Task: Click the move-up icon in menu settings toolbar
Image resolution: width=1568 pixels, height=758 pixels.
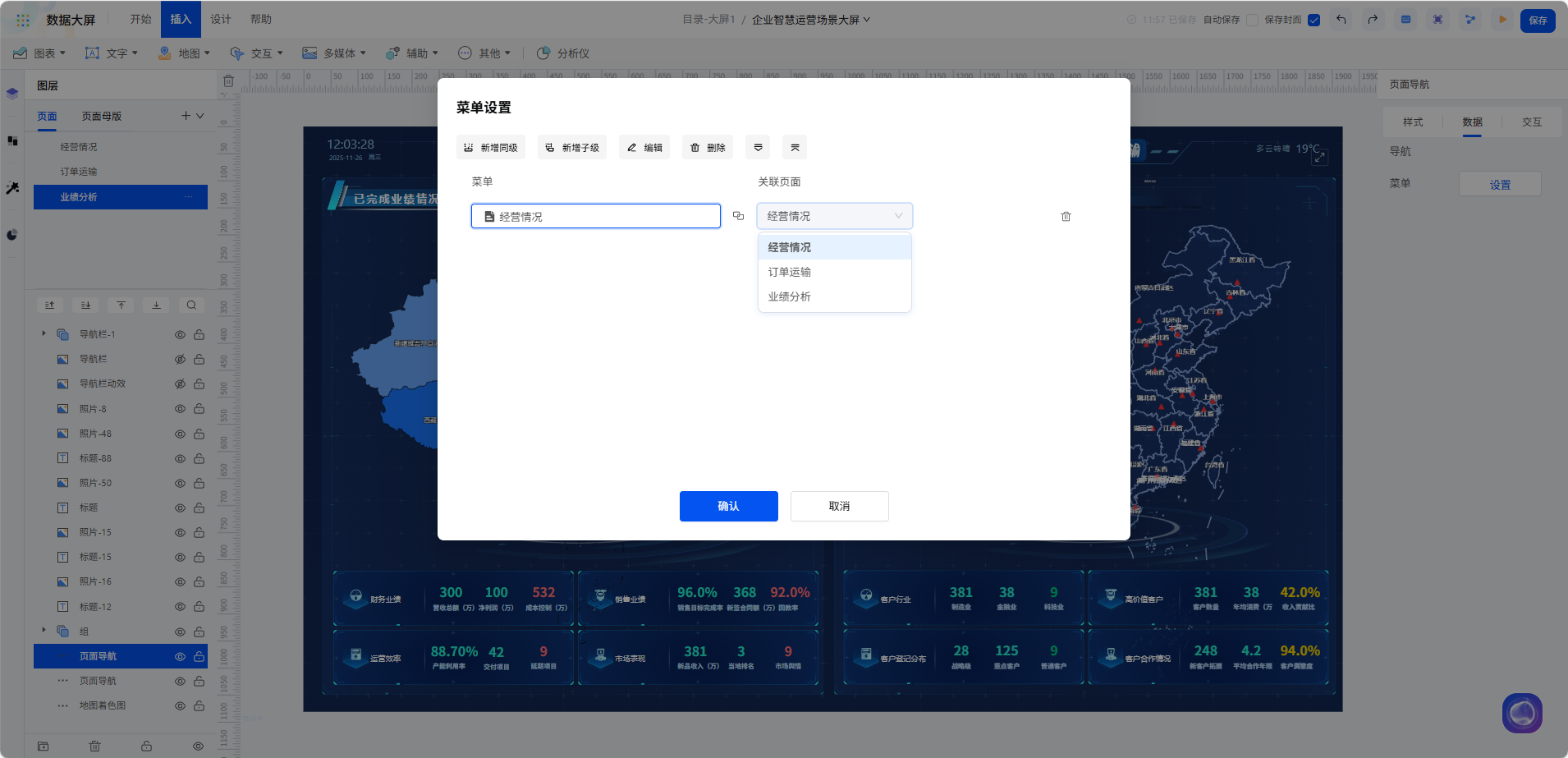Action: tap(795, 148)
